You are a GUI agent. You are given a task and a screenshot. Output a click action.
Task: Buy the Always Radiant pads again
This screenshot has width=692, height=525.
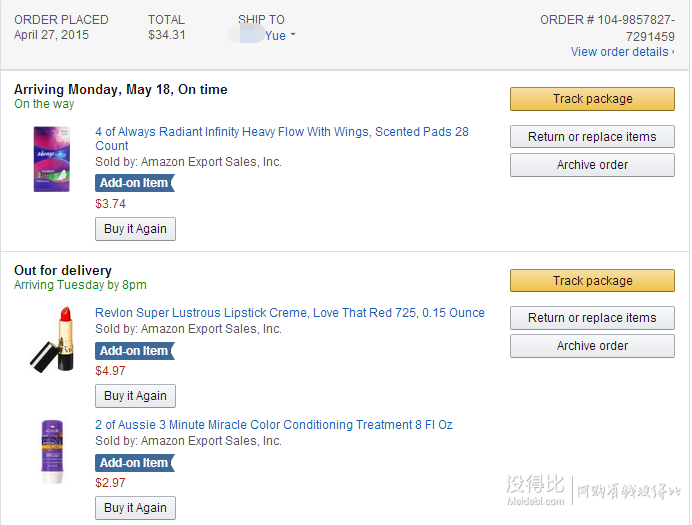coord(135,229)
